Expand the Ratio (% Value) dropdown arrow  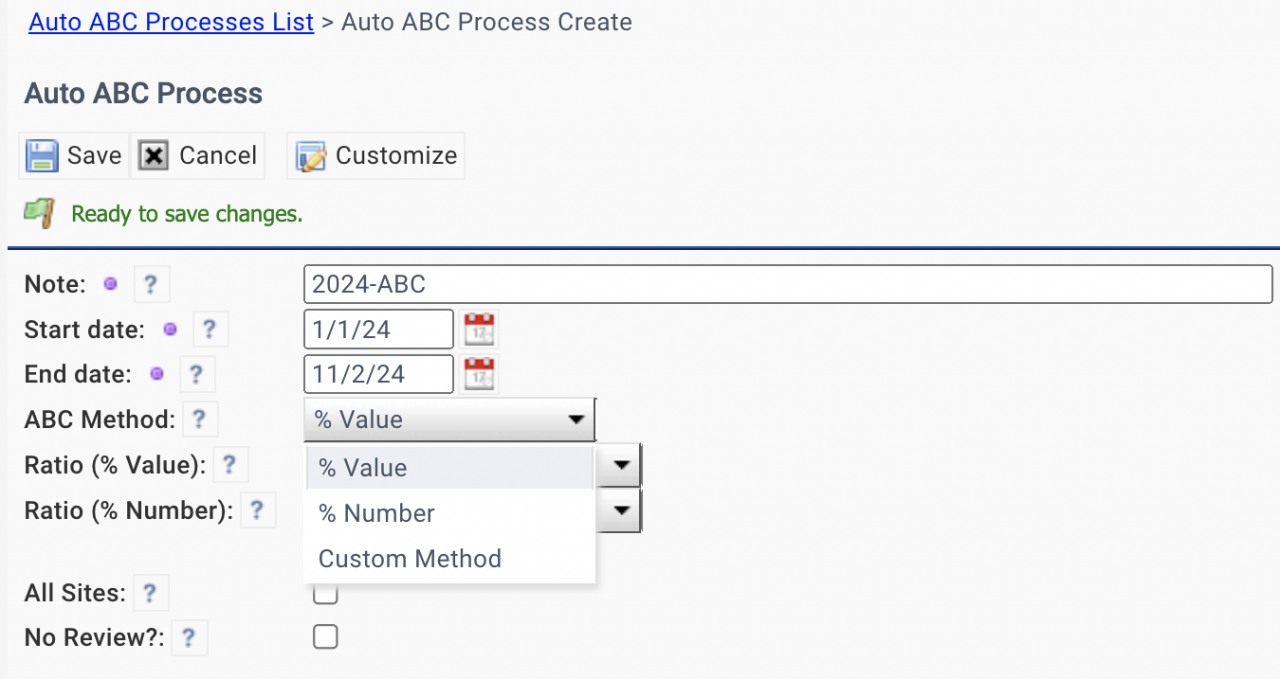point(621,465)
